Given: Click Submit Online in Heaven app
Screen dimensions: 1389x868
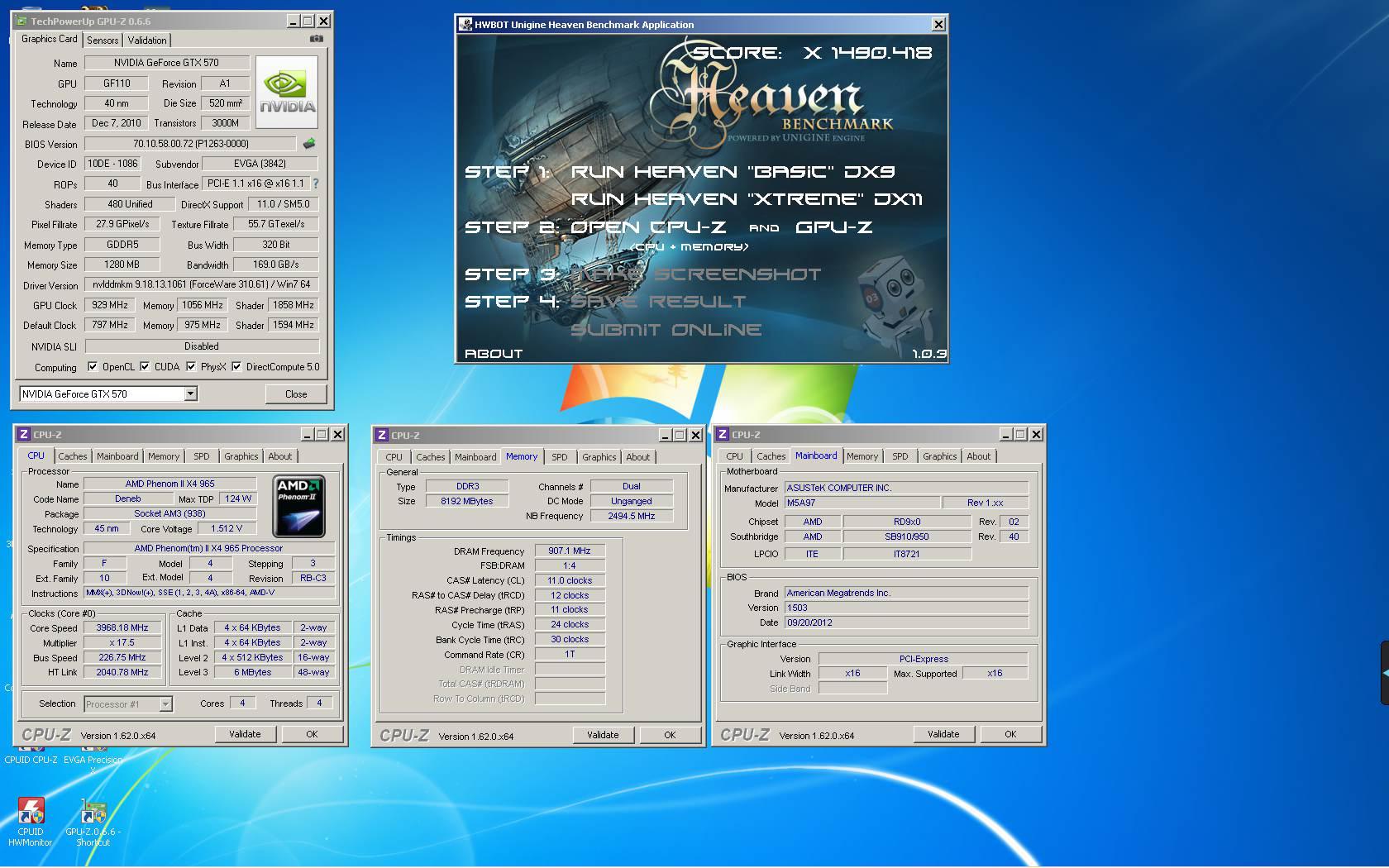Looking at the screenshot, I should [x=666, y=330].
